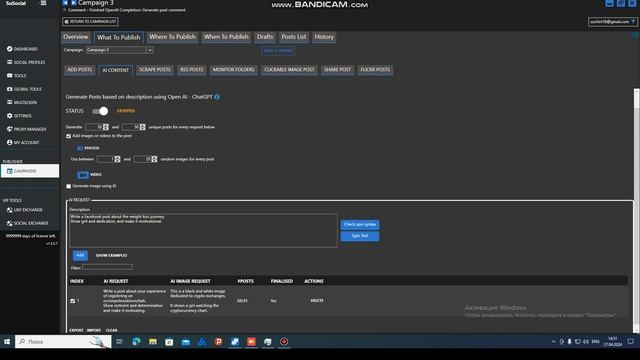Toggle the STATUS switch
640x360 pixels.
(100, 111)
